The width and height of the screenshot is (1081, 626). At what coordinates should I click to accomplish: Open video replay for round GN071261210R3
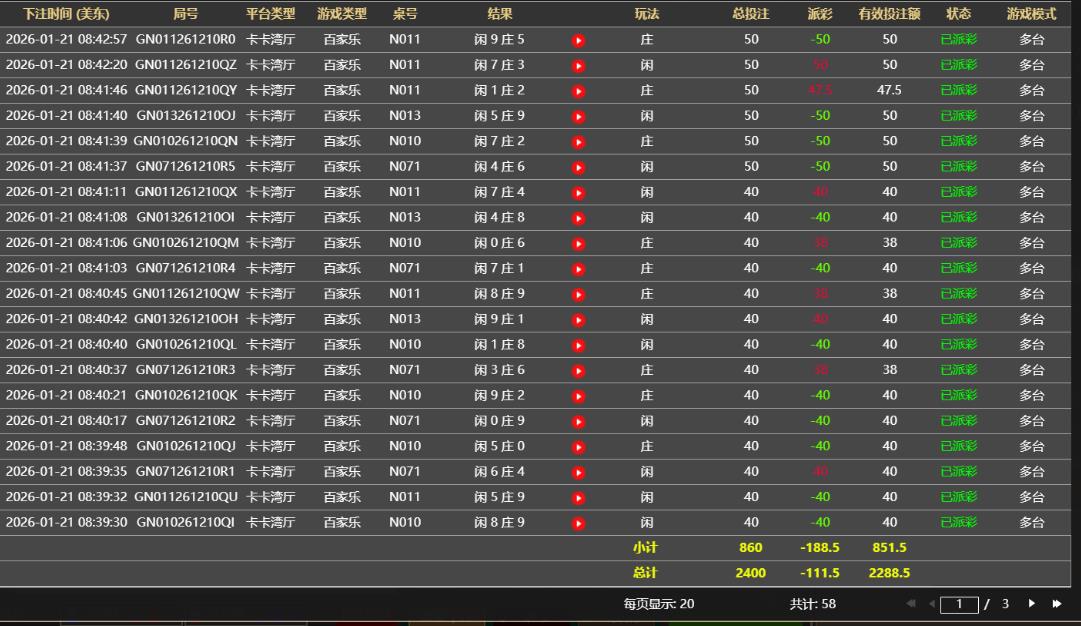click(578, 370)
